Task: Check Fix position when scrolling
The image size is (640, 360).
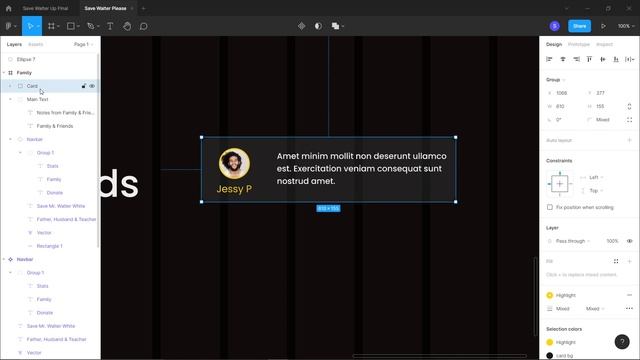Action: [x=550, y=207]
